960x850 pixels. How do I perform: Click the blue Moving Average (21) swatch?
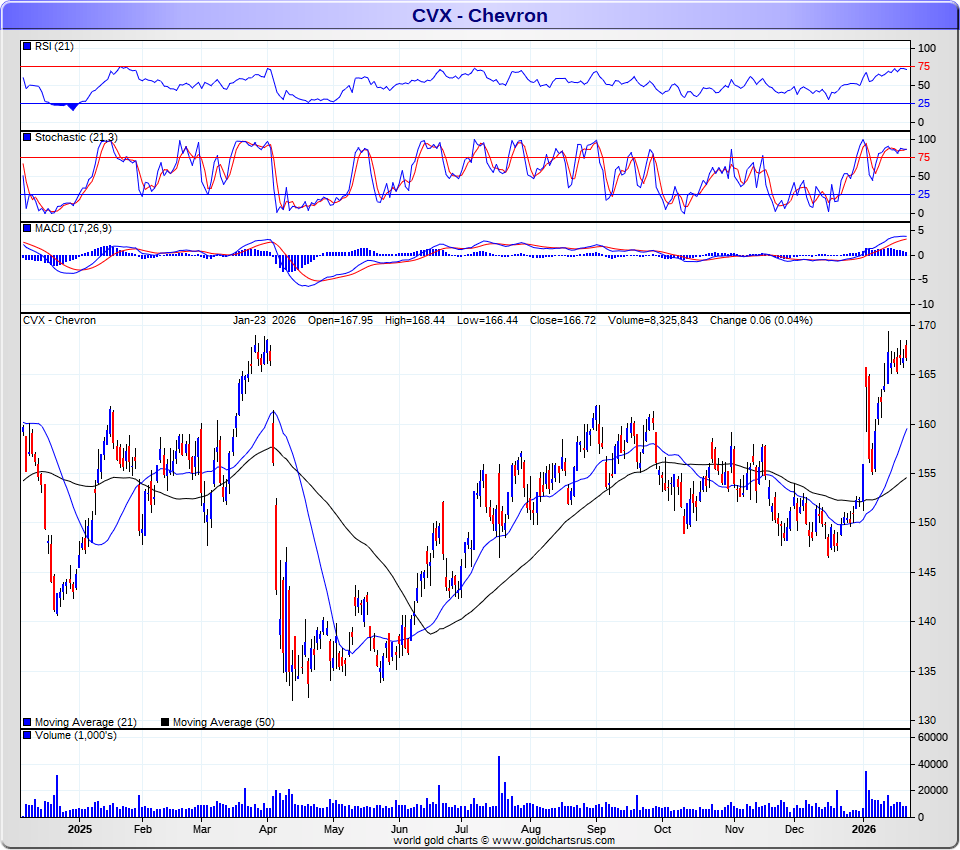27,722
